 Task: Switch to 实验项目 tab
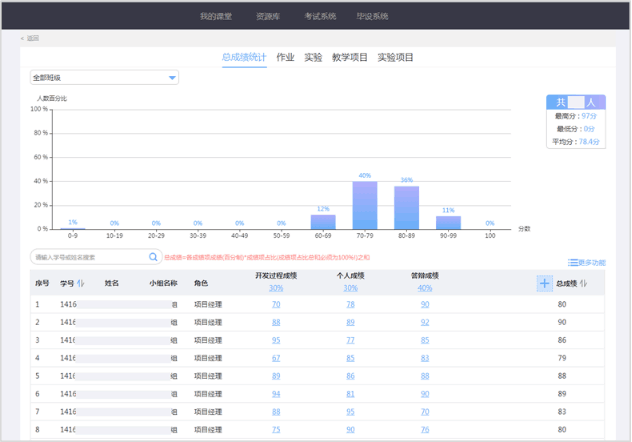click(x=395, y=58)
